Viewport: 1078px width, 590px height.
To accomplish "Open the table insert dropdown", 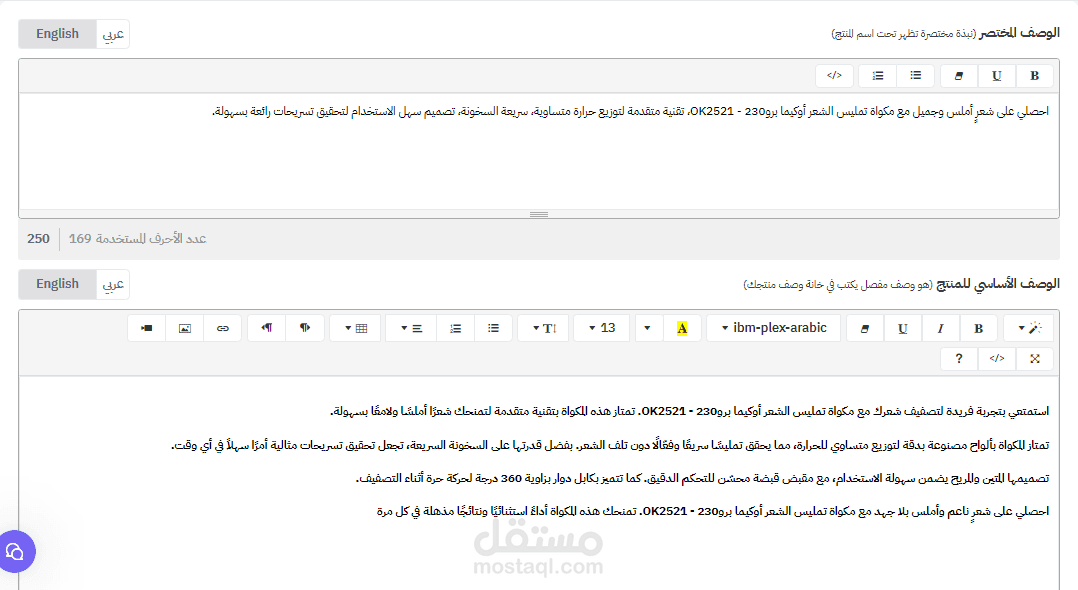I will (x=355, y=328).
